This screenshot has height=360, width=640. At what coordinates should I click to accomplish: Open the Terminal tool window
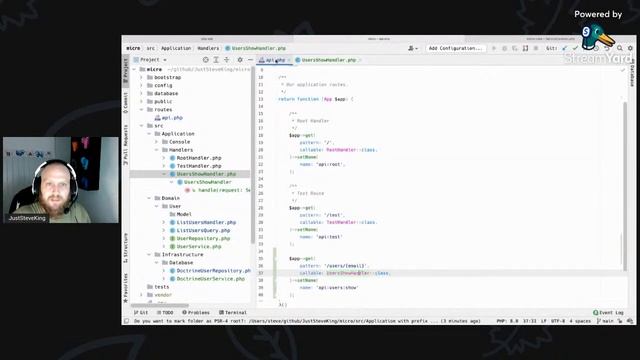[233, 313]
